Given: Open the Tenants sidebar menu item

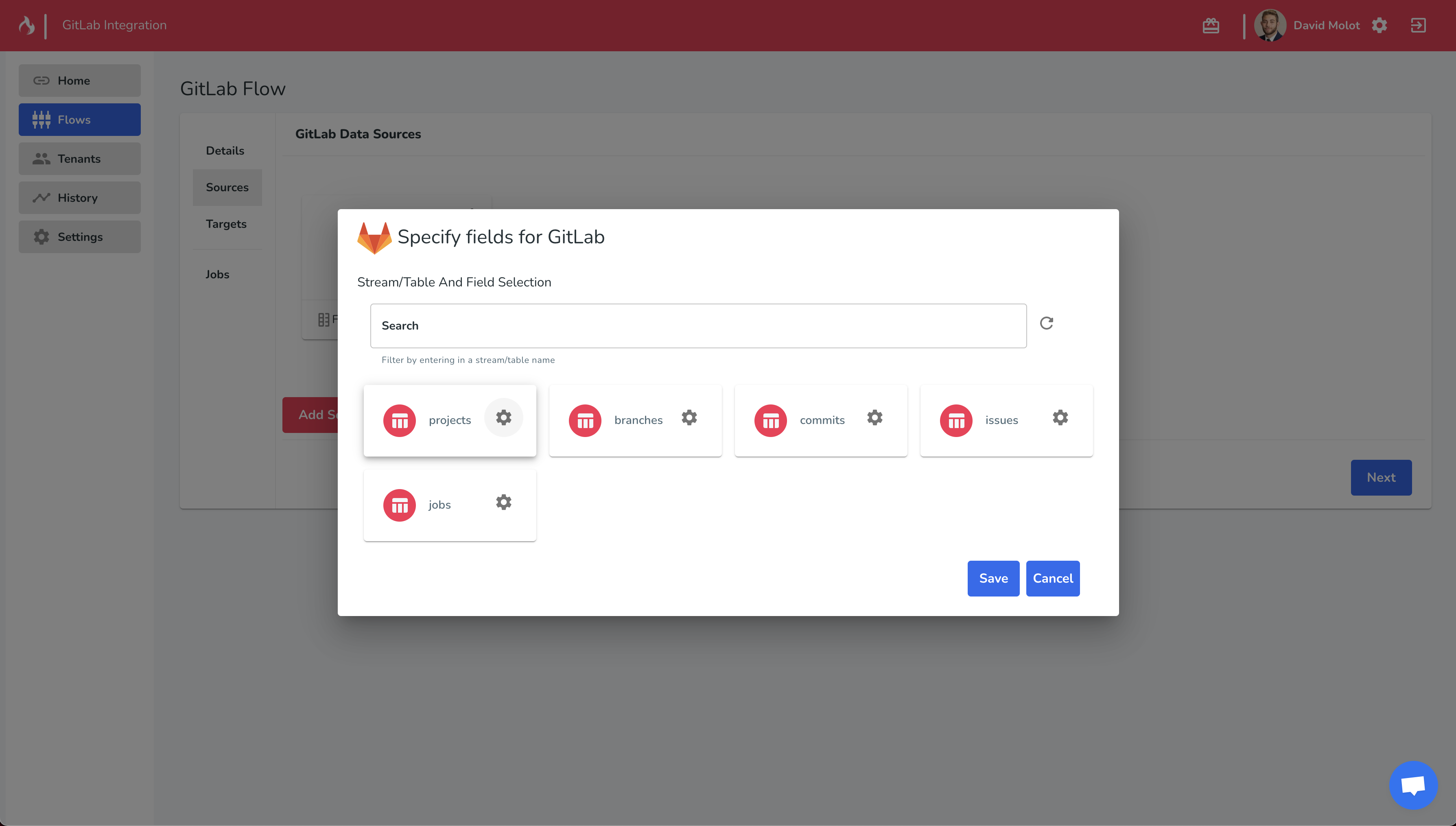Looking at the screenshot, I should pos(79,158).
